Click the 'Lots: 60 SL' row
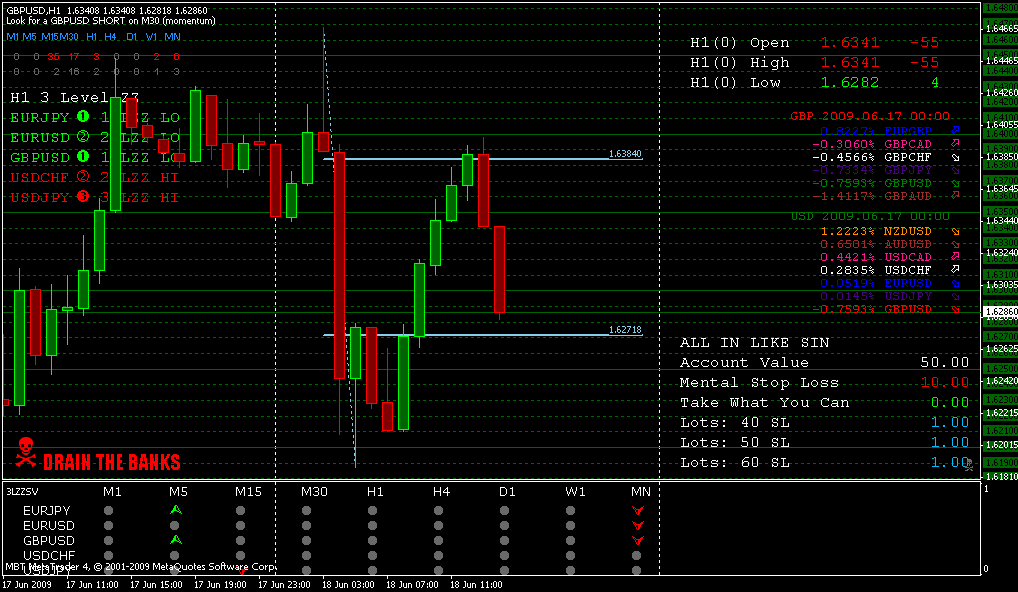Viewport: 1018px width, 592px height. 825,462
